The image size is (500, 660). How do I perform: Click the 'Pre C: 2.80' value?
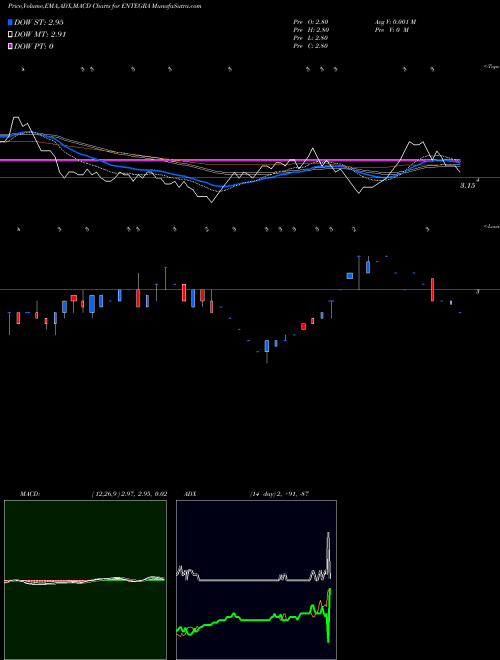(x=311, y=46)
